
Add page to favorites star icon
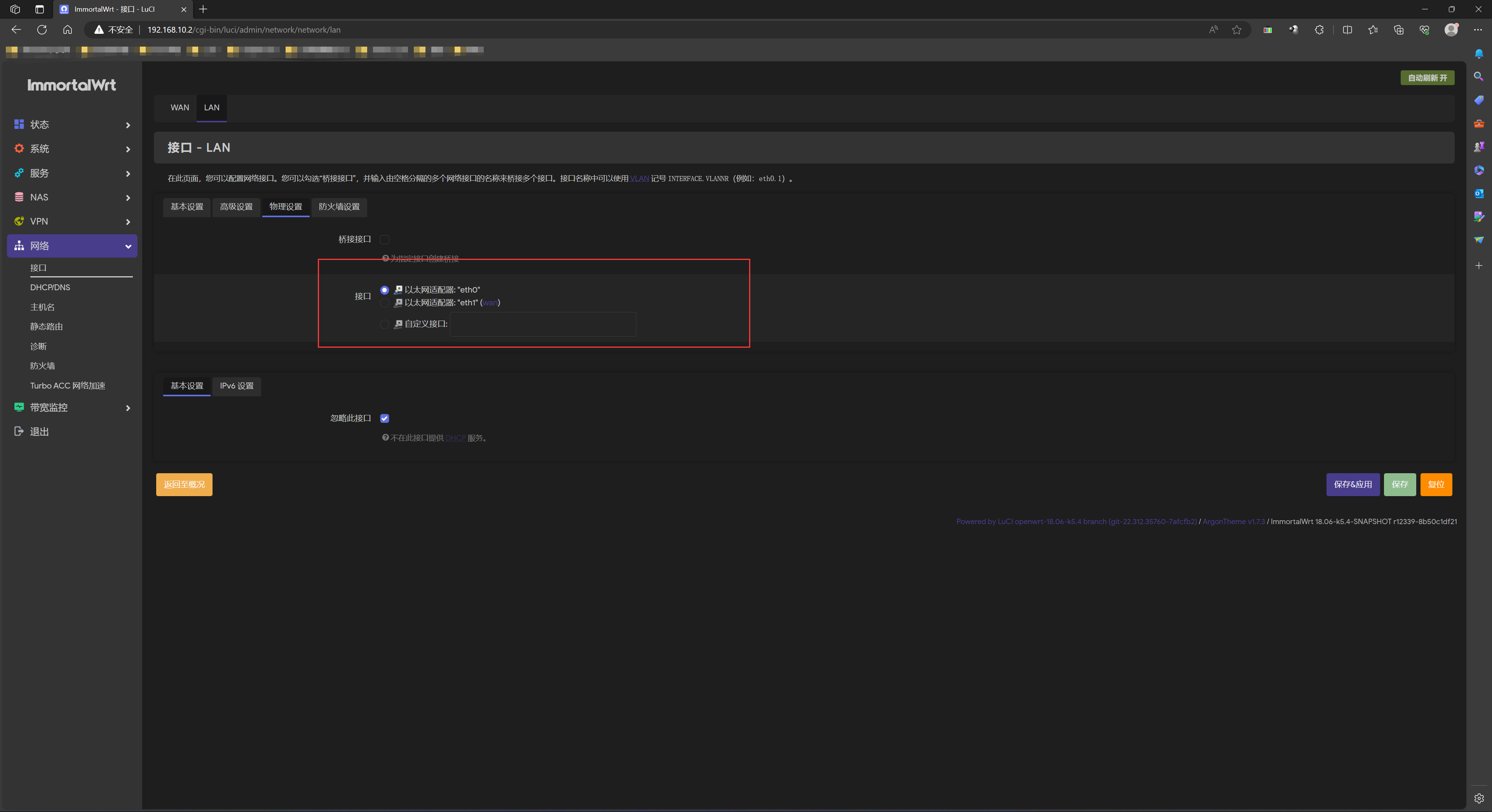[x=1237, y=30]
